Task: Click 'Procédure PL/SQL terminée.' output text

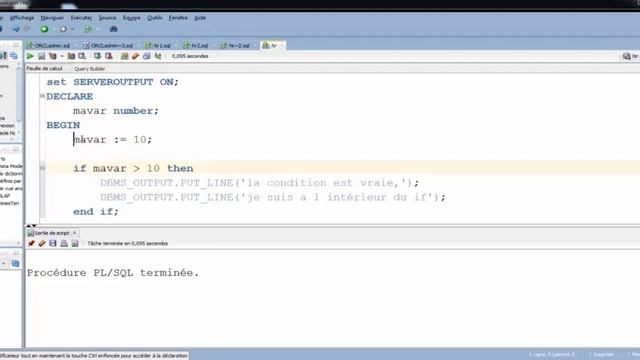Action: coord(113,273)
